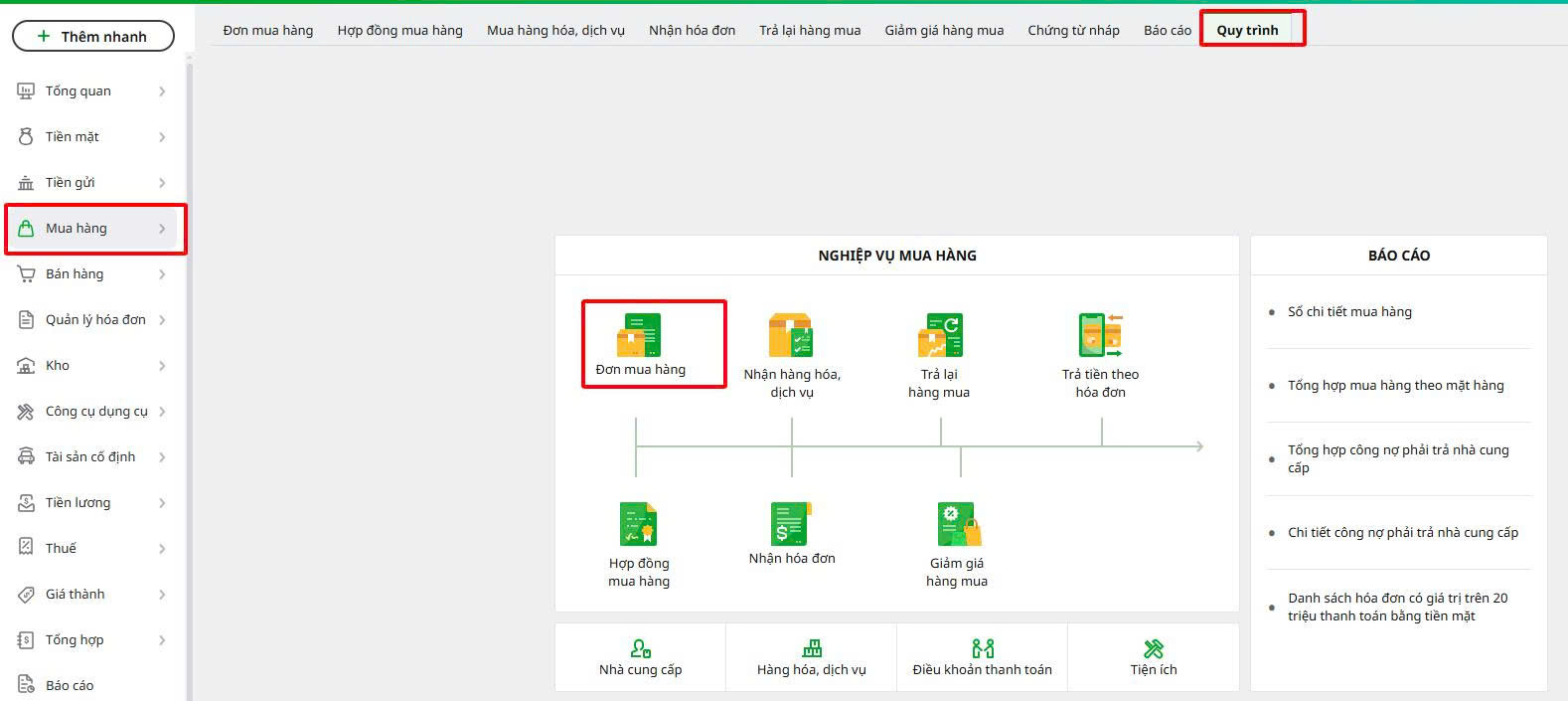
Task: Expand the Tiền lương sidebar chevron
Action: 162,503
